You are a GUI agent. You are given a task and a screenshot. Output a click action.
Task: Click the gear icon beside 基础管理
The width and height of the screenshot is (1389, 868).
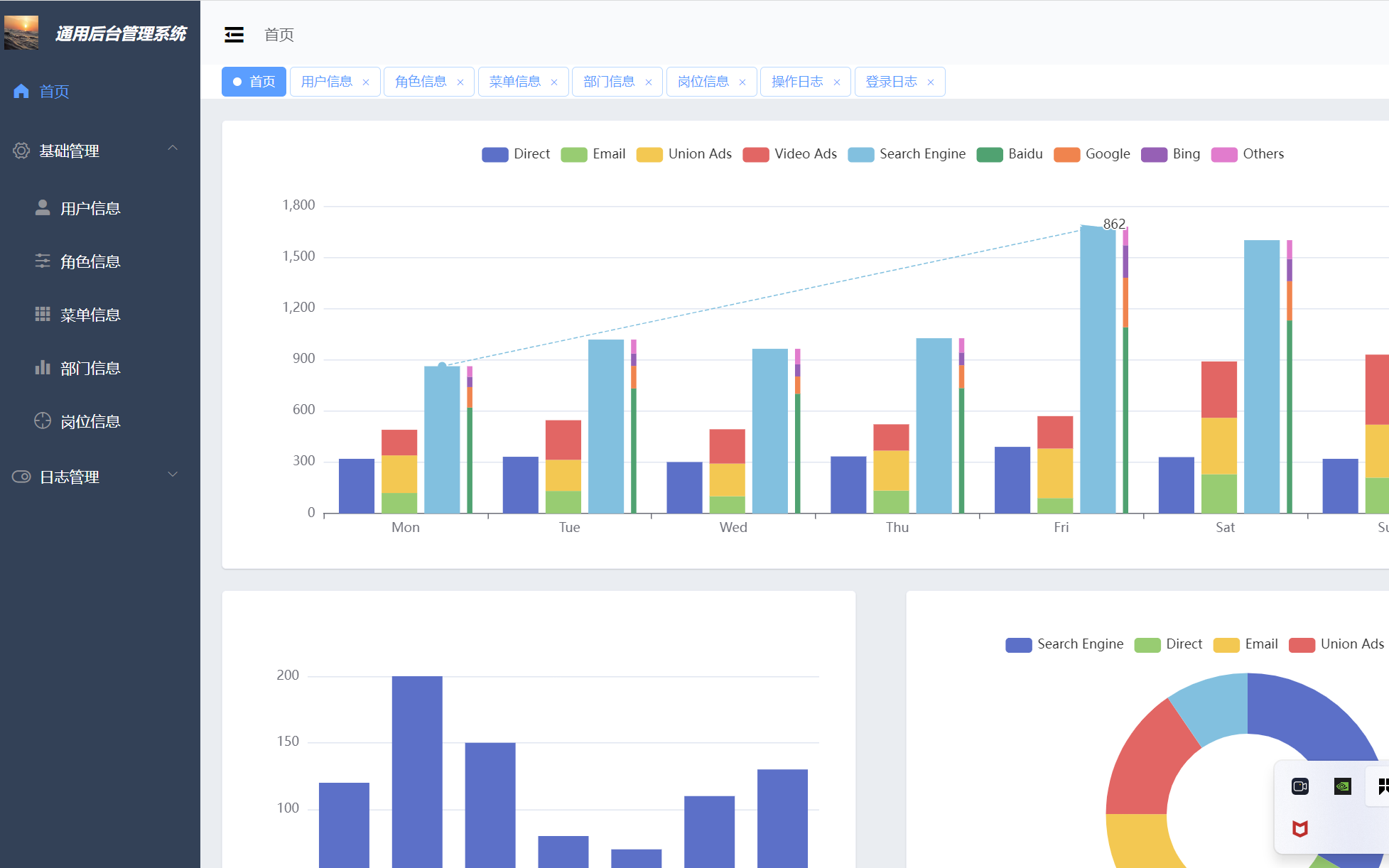coord(21,151)
